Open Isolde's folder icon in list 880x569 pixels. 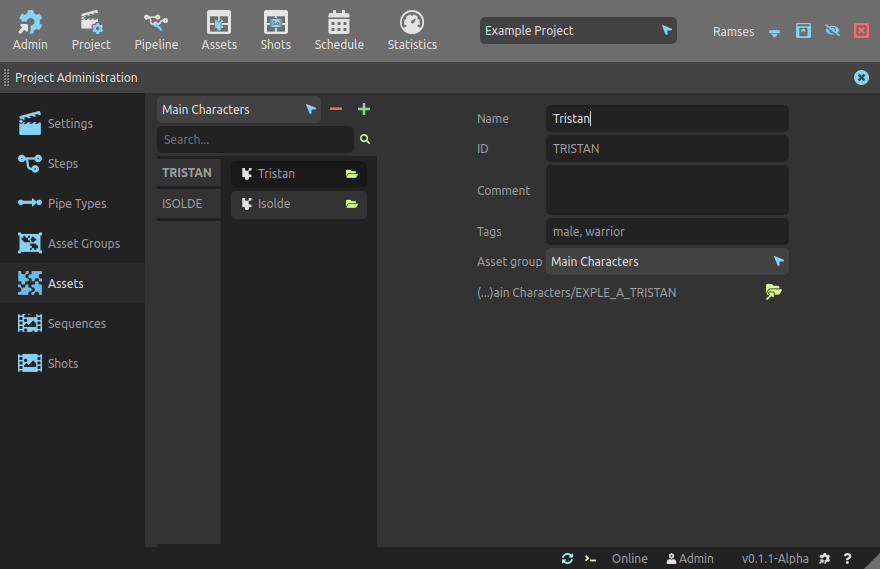click(x=352, y=204)
